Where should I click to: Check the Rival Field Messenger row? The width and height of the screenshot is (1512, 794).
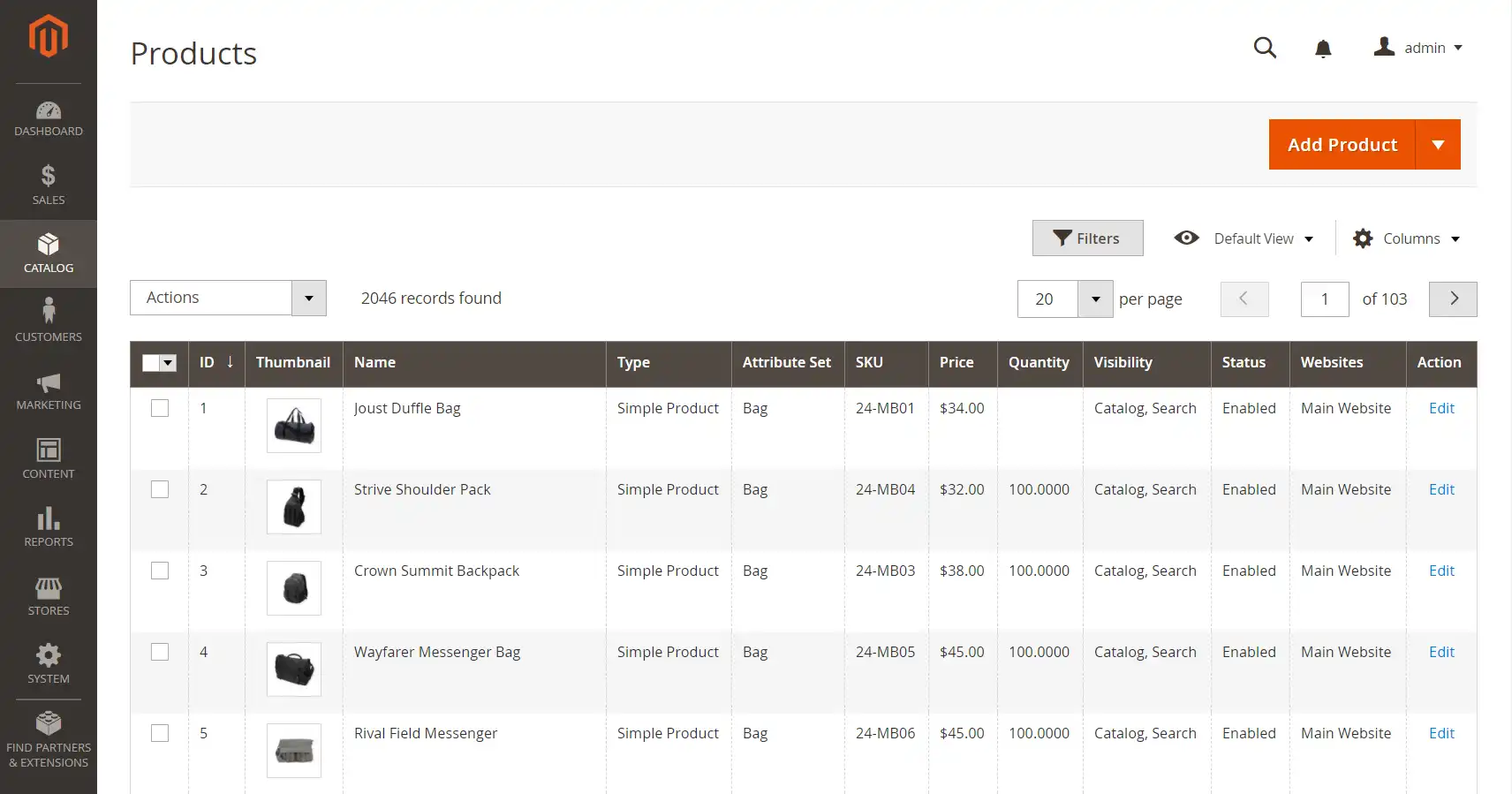tap(160, 733)
